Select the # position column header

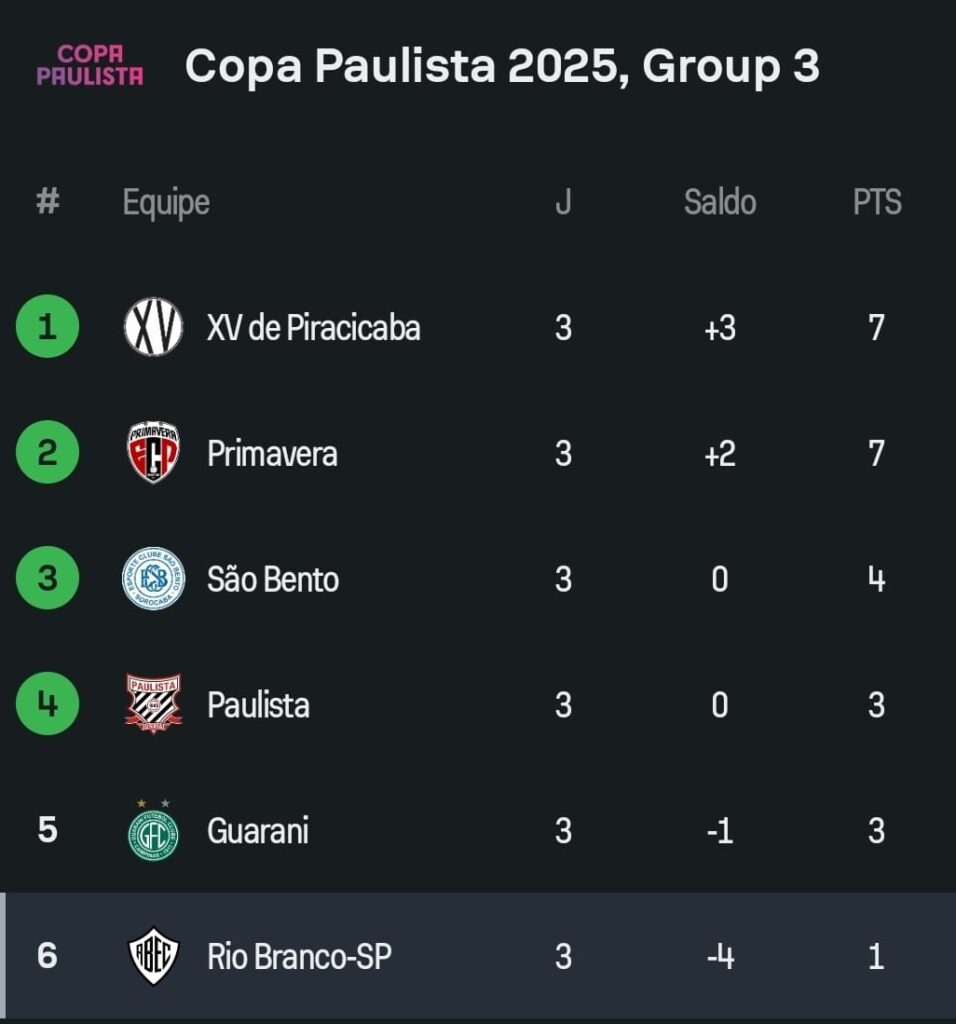point(48,200)
